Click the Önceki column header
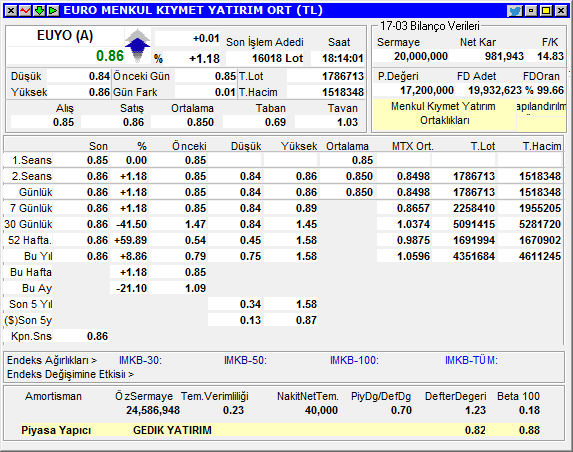The image size is (573, 452). tap(189, 146)
